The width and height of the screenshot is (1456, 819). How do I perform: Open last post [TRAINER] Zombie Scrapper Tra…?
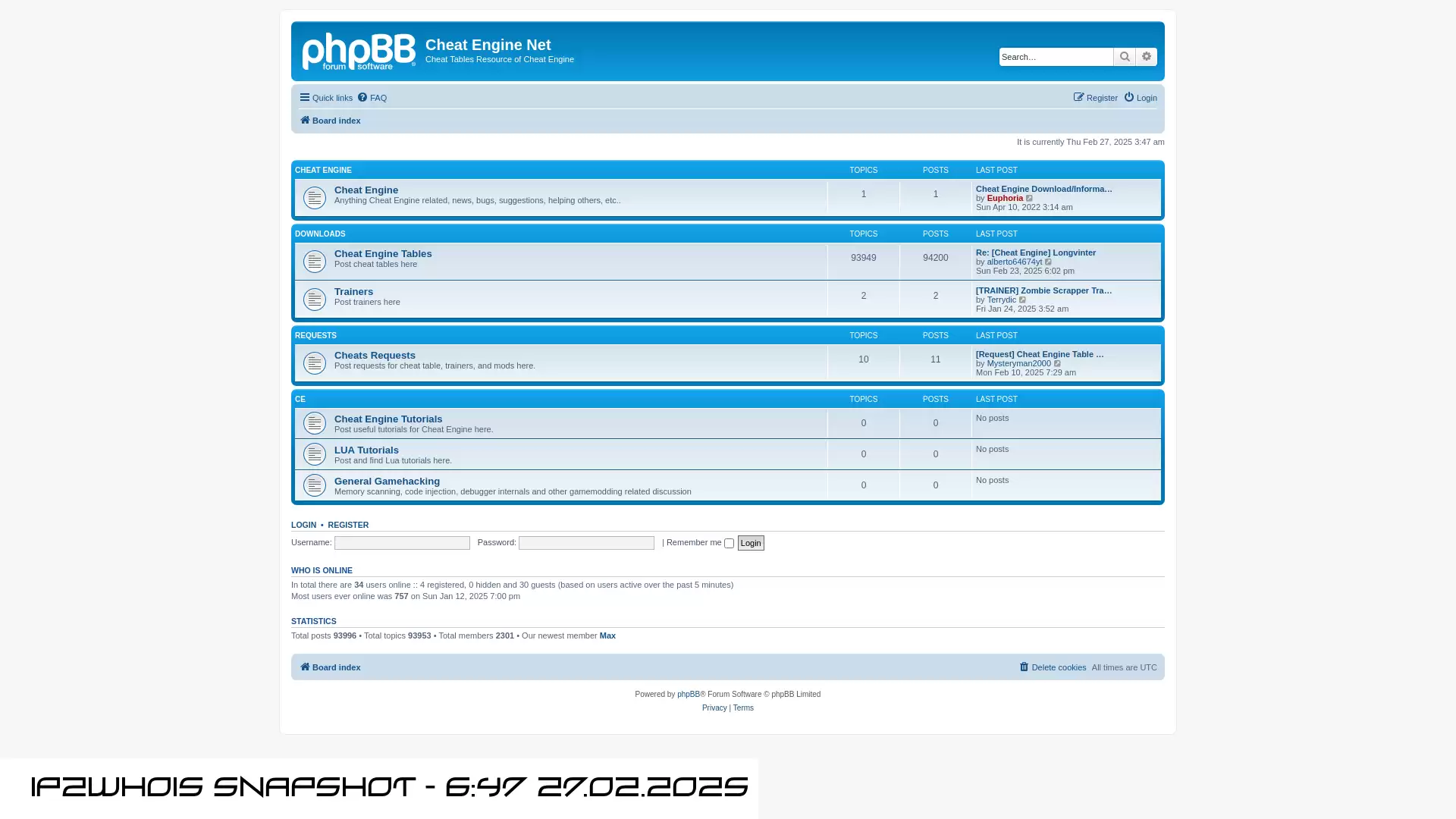coord(1043,290)
